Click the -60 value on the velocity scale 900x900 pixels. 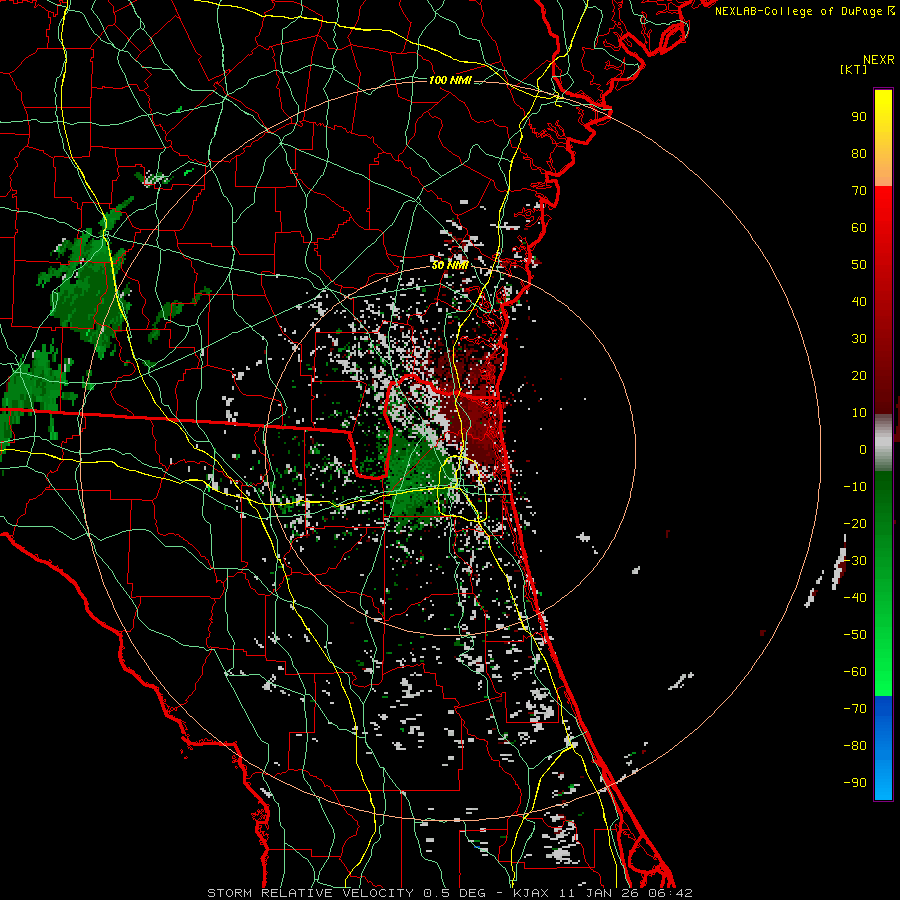(x=855, y=672)
